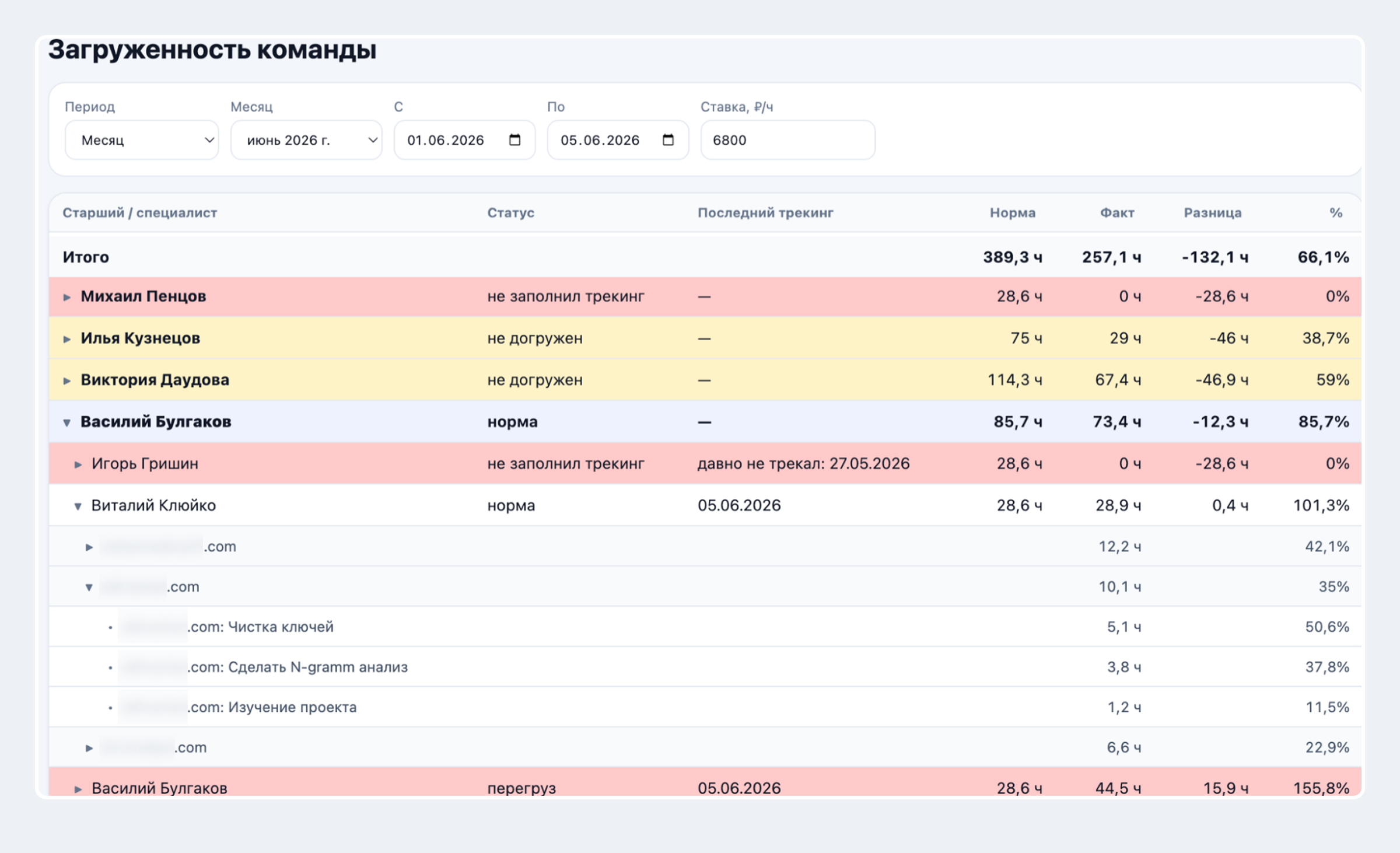Expand Илья Кузнецов row
The height and width of the screenshot is (853, 1400).
click(67, 339)
